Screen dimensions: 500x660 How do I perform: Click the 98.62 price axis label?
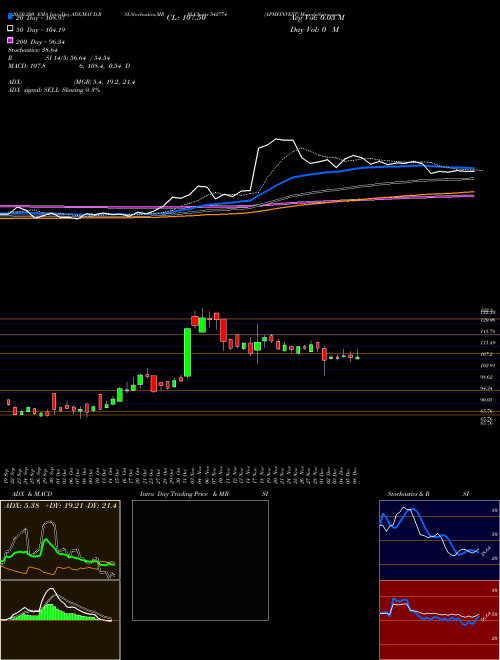coord(487,377)
